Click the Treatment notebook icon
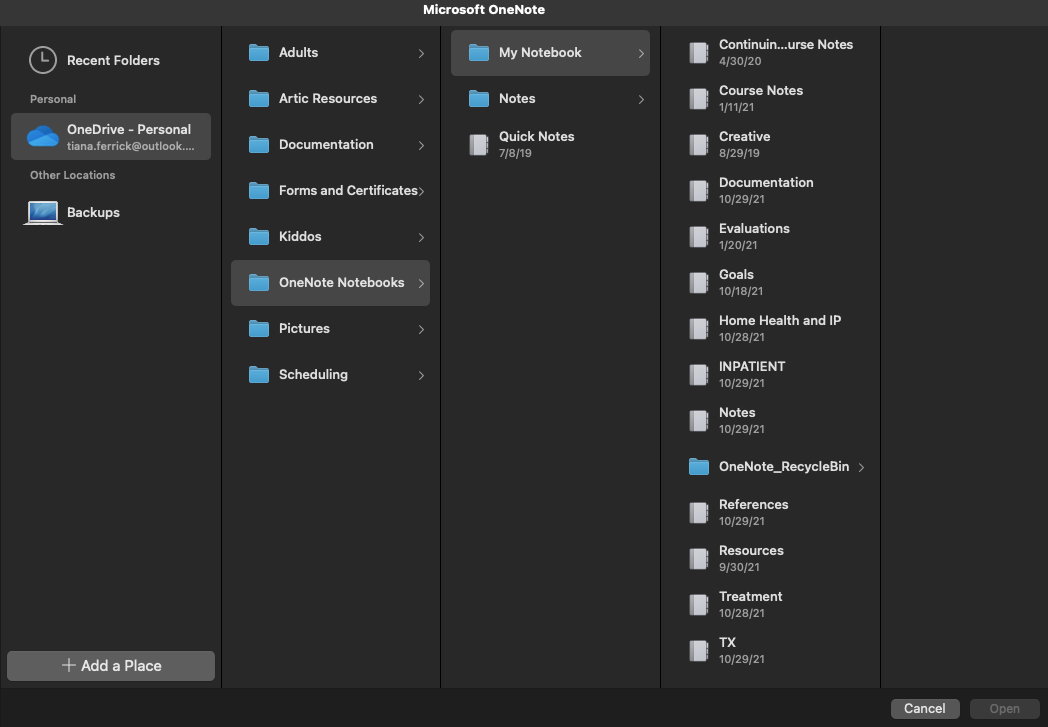 (698, 605)
